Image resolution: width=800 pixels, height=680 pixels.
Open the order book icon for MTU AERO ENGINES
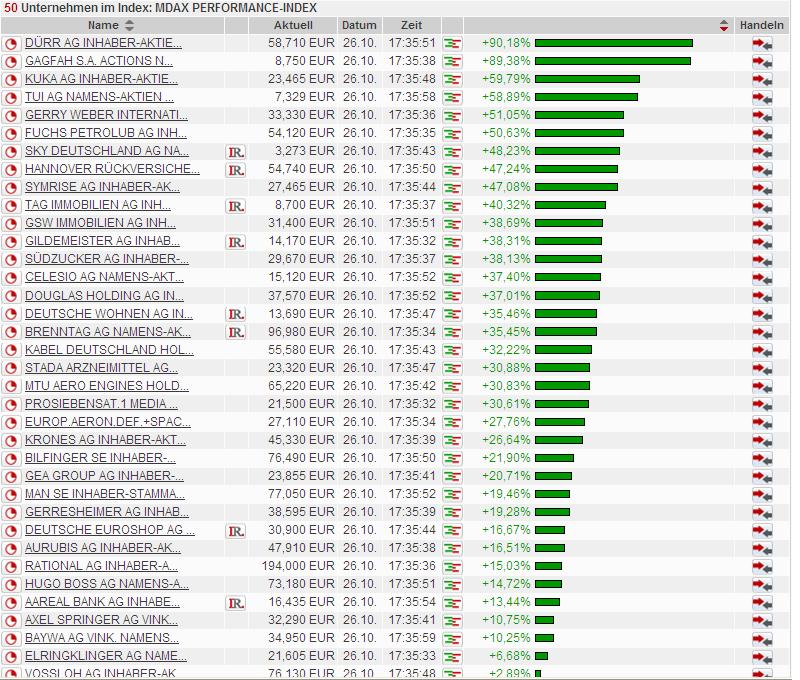click(452, 386)
